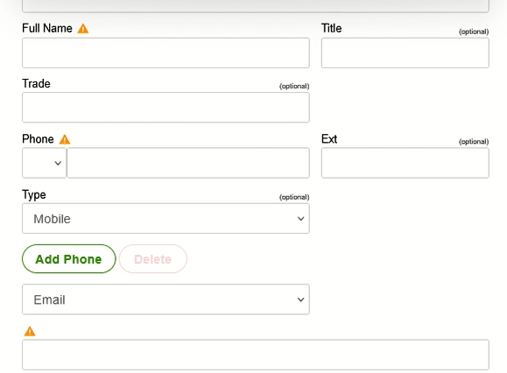Click the Full Name label text
Screen dimensions: 507x373
point(47,28)
